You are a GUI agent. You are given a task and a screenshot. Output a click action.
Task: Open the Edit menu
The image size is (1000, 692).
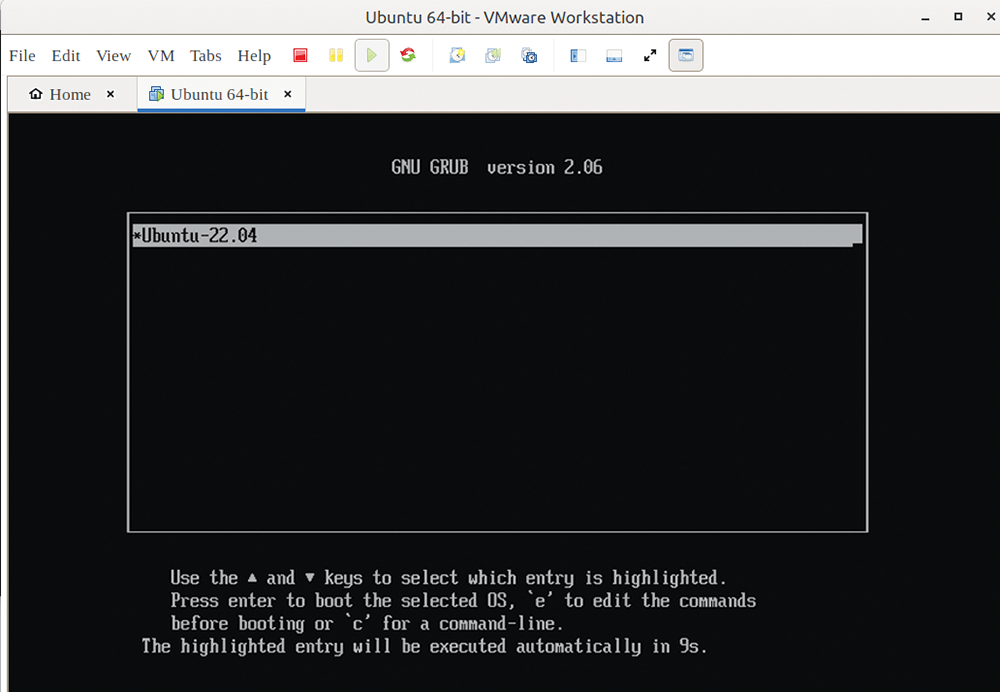66,55
